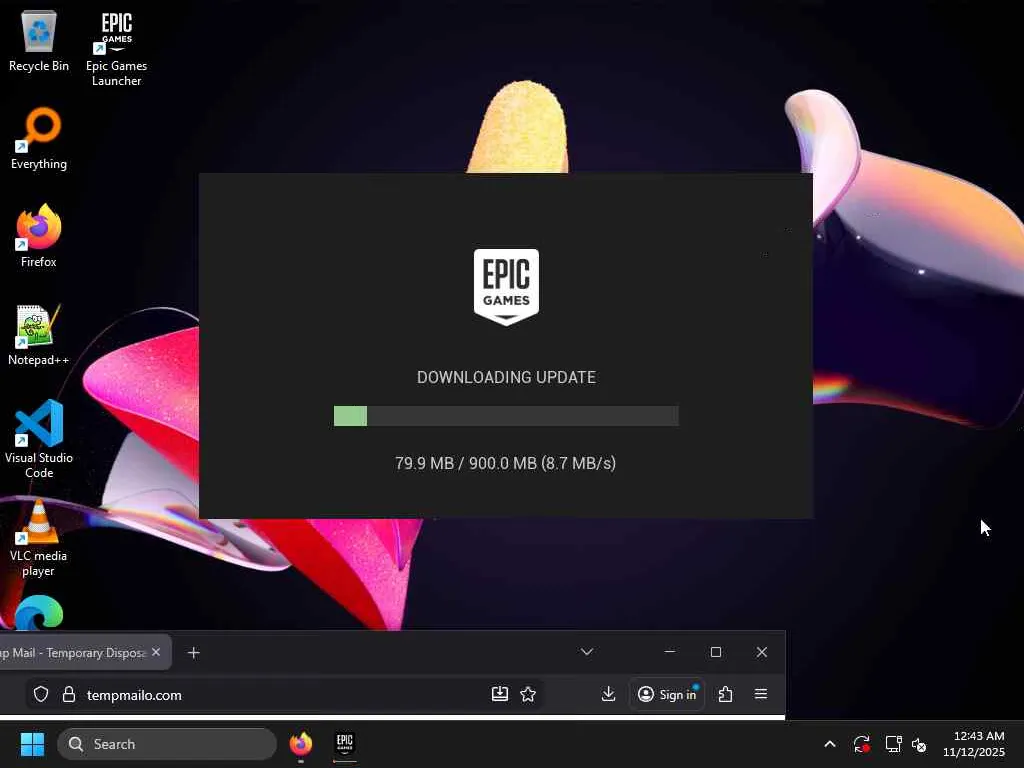The width and height of the screenshot is (1024, 768).
Task: Show hidden system tray icons
Action: point(829,744)
